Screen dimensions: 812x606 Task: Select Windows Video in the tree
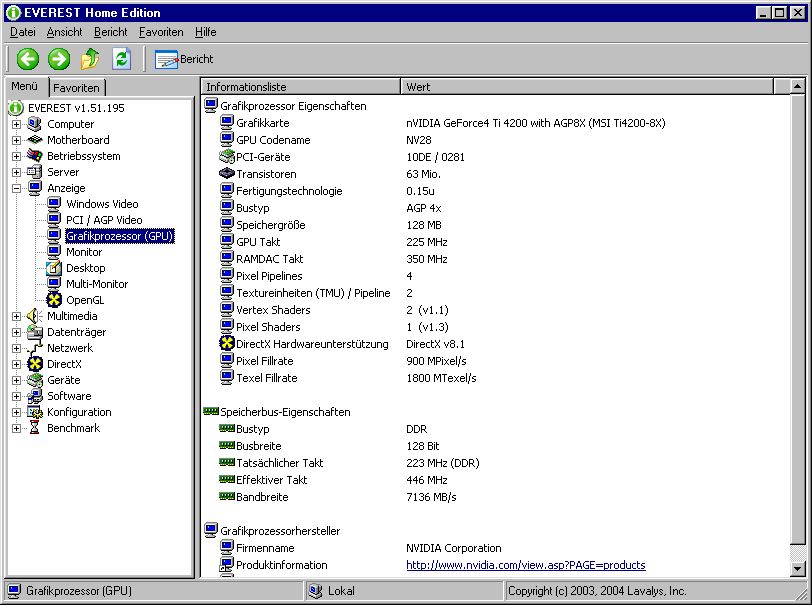[x=102, y=204]
